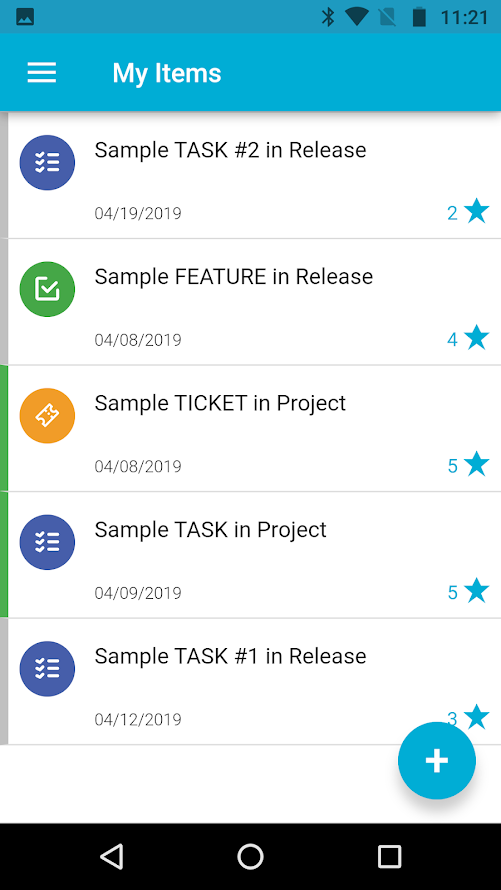Tap the task icon for Sample TASK in Project
Screen dimensions: 501x890
pos(47,543)
